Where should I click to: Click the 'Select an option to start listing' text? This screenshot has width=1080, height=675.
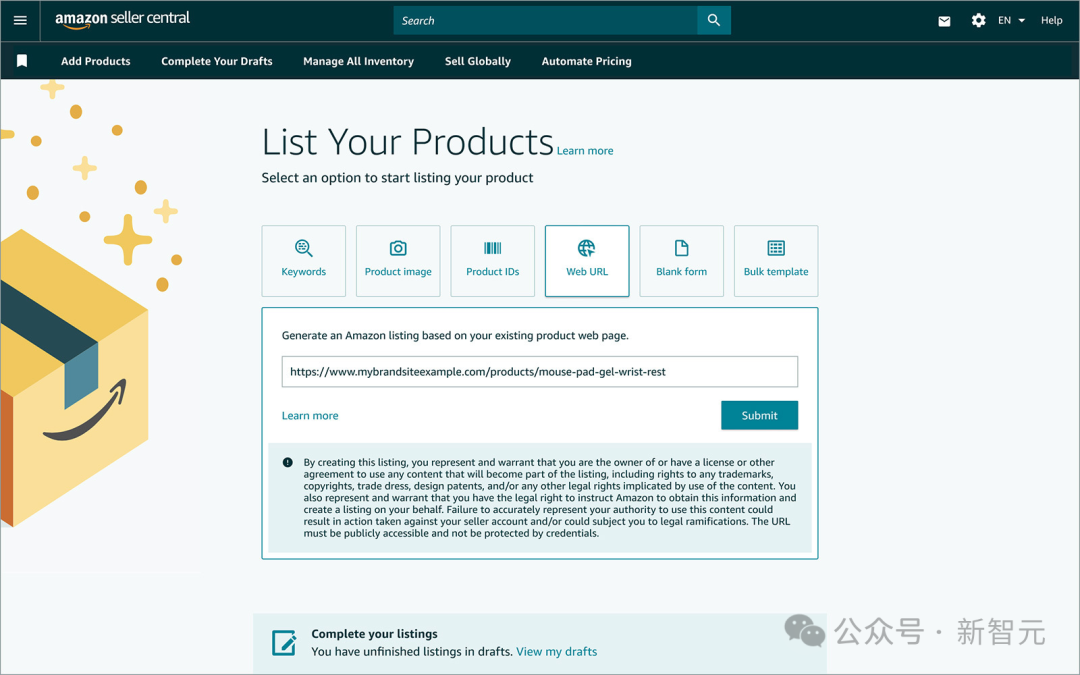tap(397, 178)
